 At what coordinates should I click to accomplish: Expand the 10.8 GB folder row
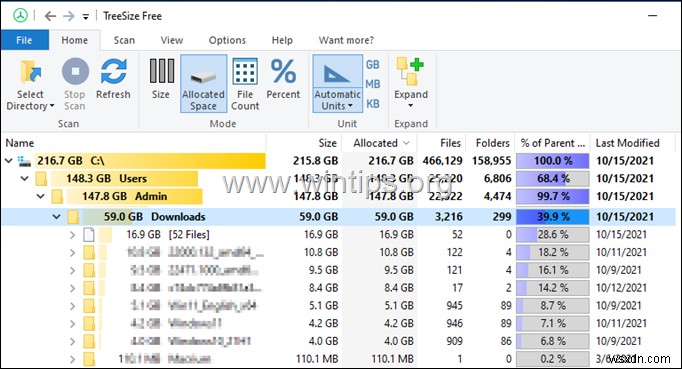click(x=72, y=252)
